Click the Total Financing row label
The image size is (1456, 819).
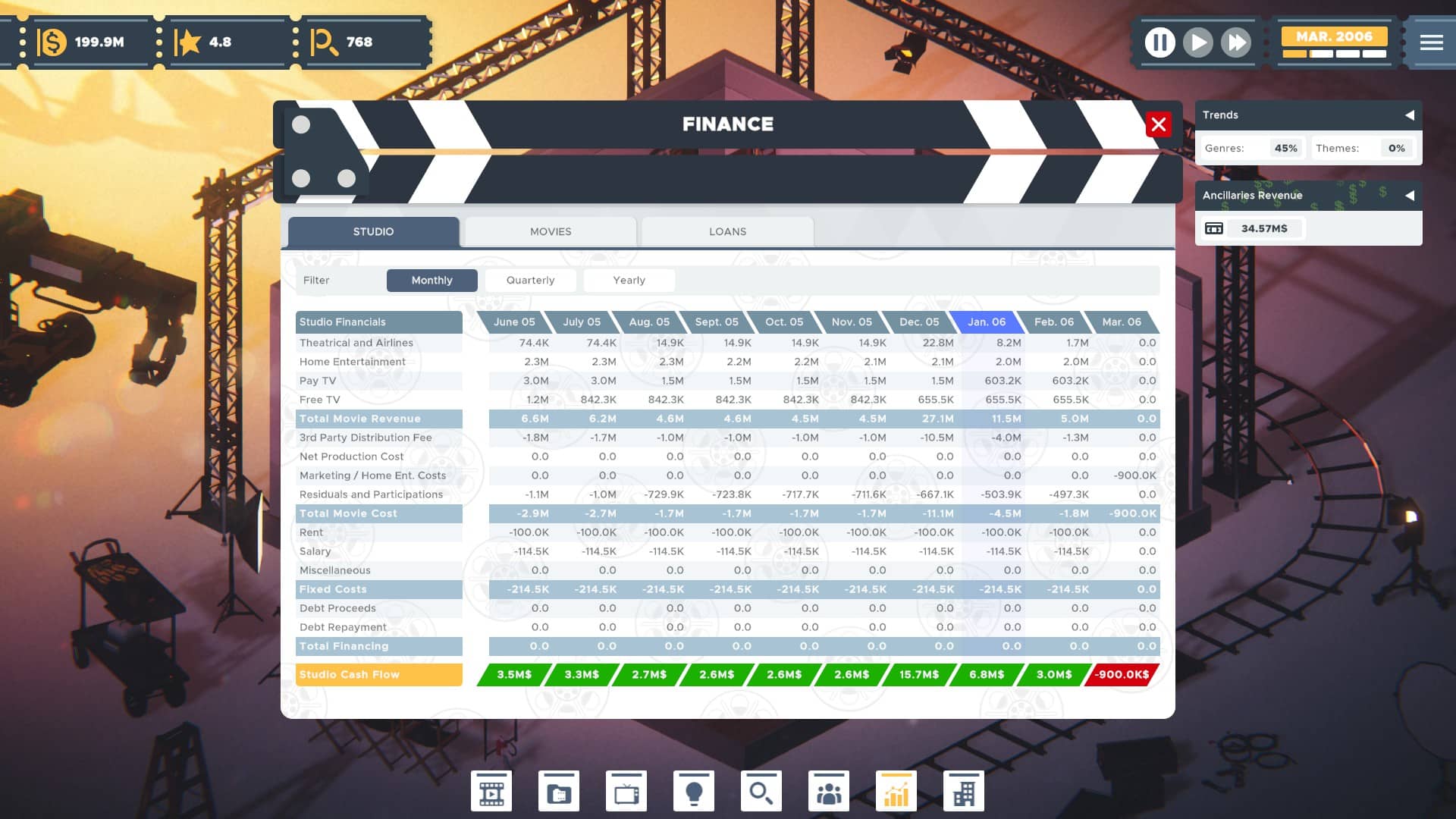point(379,646)
